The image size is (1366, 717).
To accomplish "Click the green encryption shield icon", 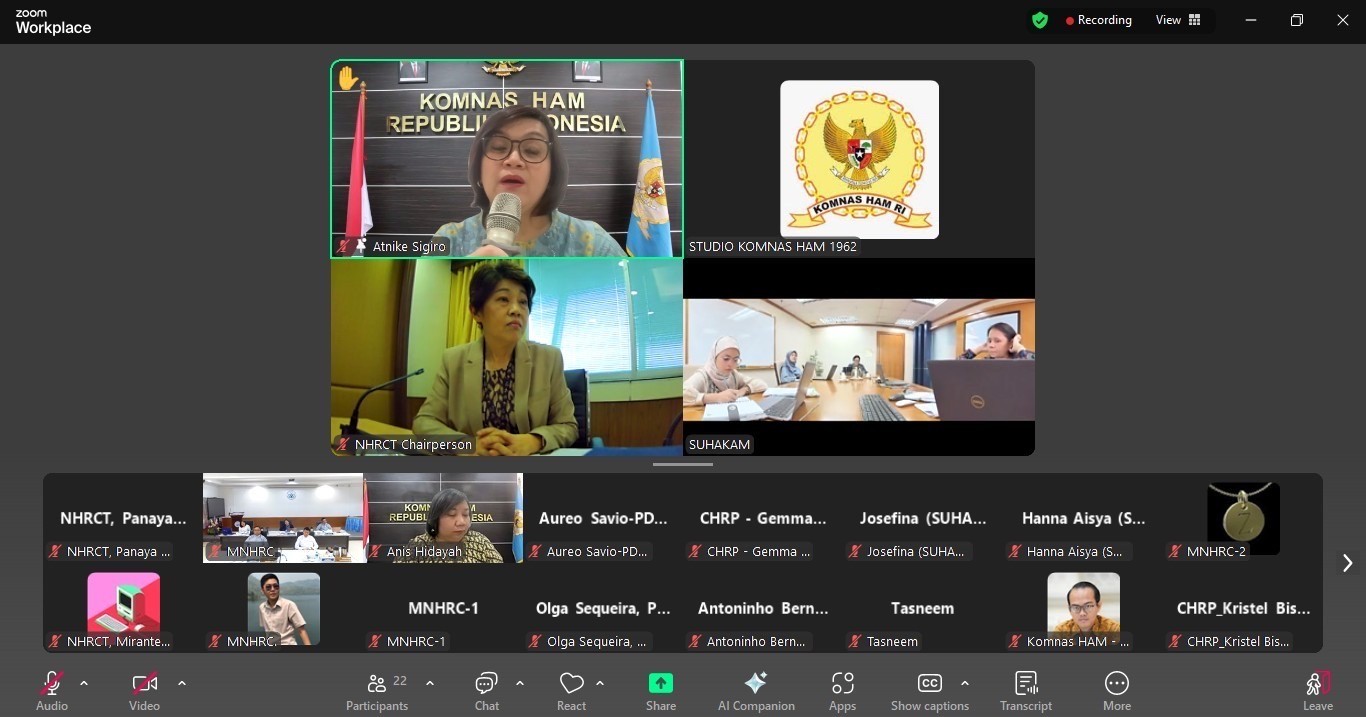I will (1040, 20).
